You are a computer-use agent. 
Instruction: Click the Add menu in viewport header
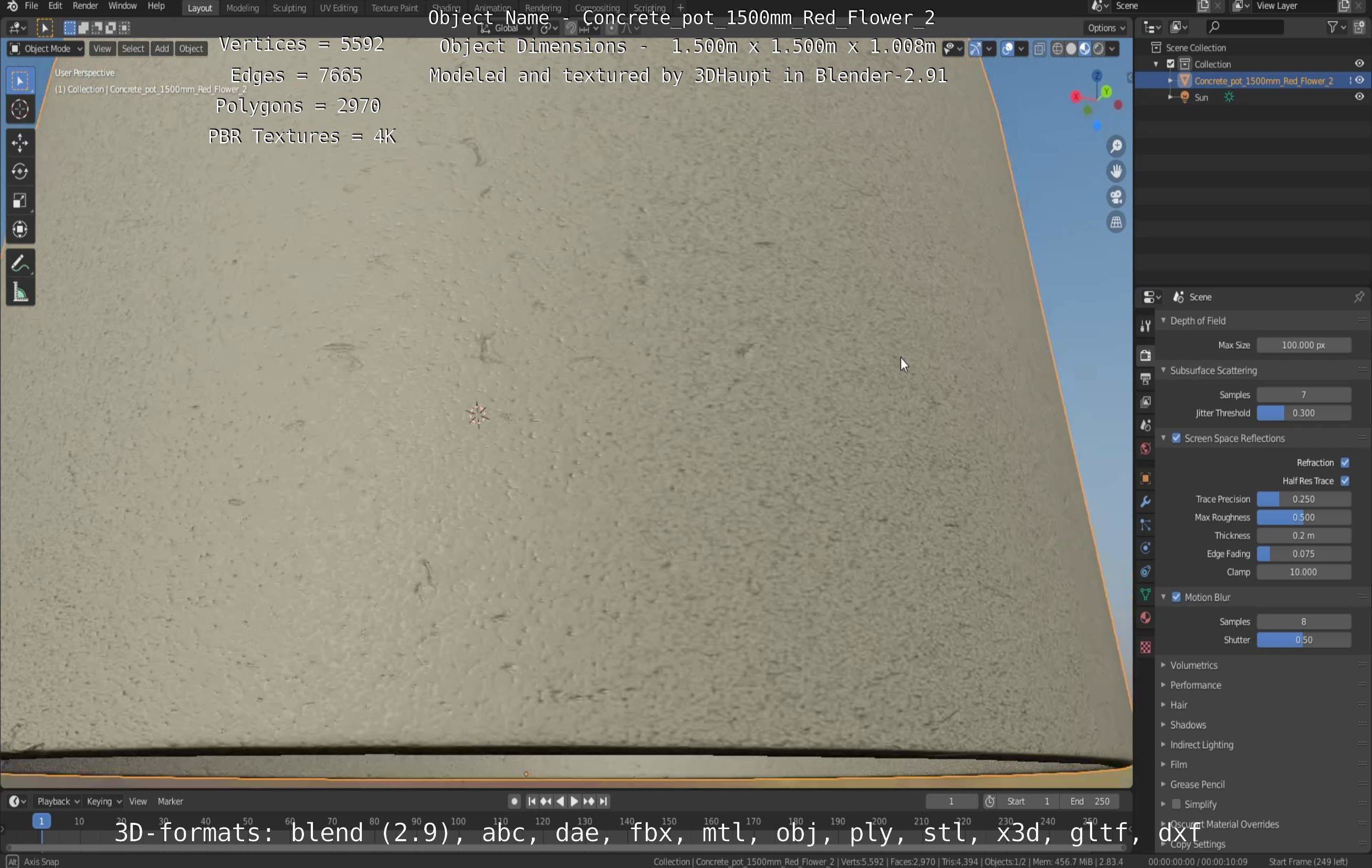[x=162, y=48]
